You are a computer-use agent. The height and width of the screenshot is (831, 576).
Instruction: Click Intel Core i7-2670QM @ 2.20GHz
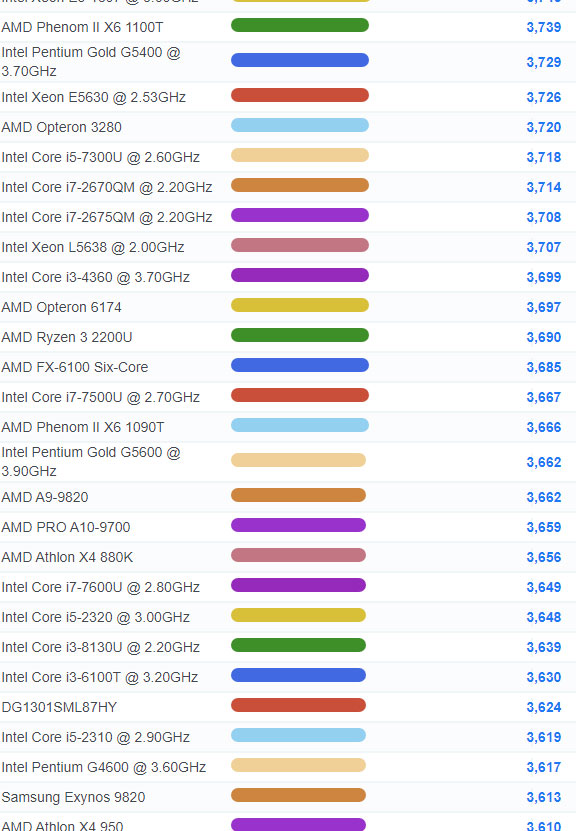tap(107, 187)
